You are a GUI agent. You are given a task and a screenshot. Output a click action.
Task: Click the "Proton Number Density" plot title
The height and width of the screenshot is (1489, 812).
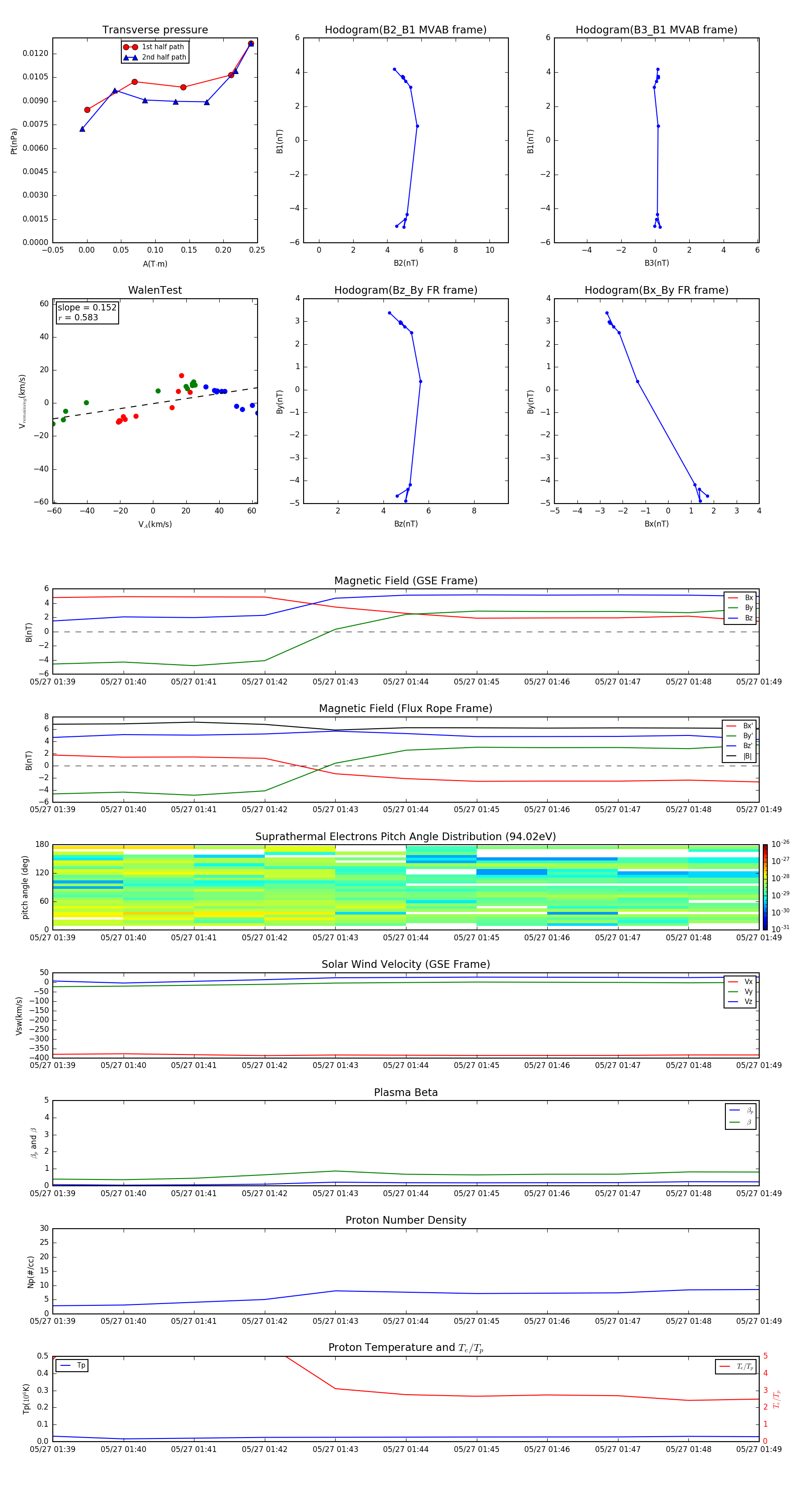pos(406,1220)
